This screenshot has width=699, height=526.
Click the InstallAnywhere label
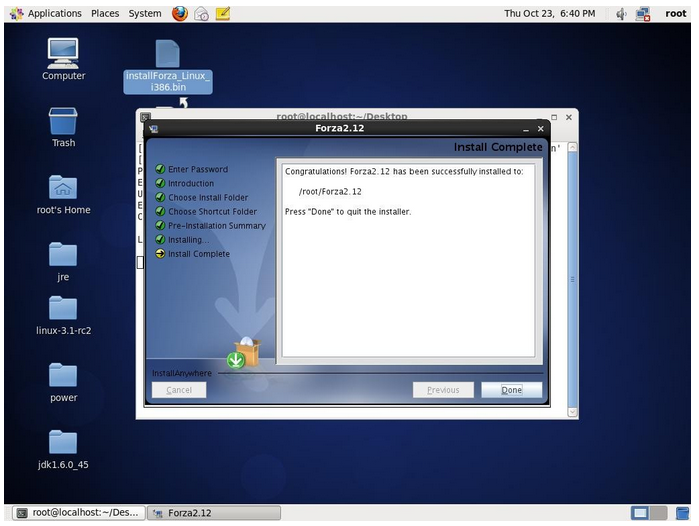181,373
